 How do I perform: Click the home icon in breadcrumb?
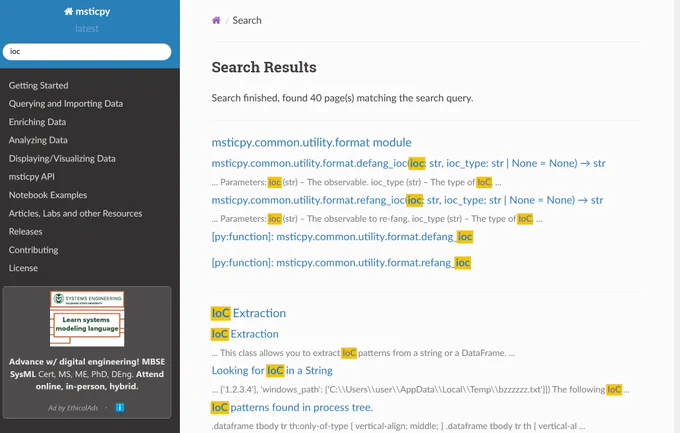[x=216, y=20]
